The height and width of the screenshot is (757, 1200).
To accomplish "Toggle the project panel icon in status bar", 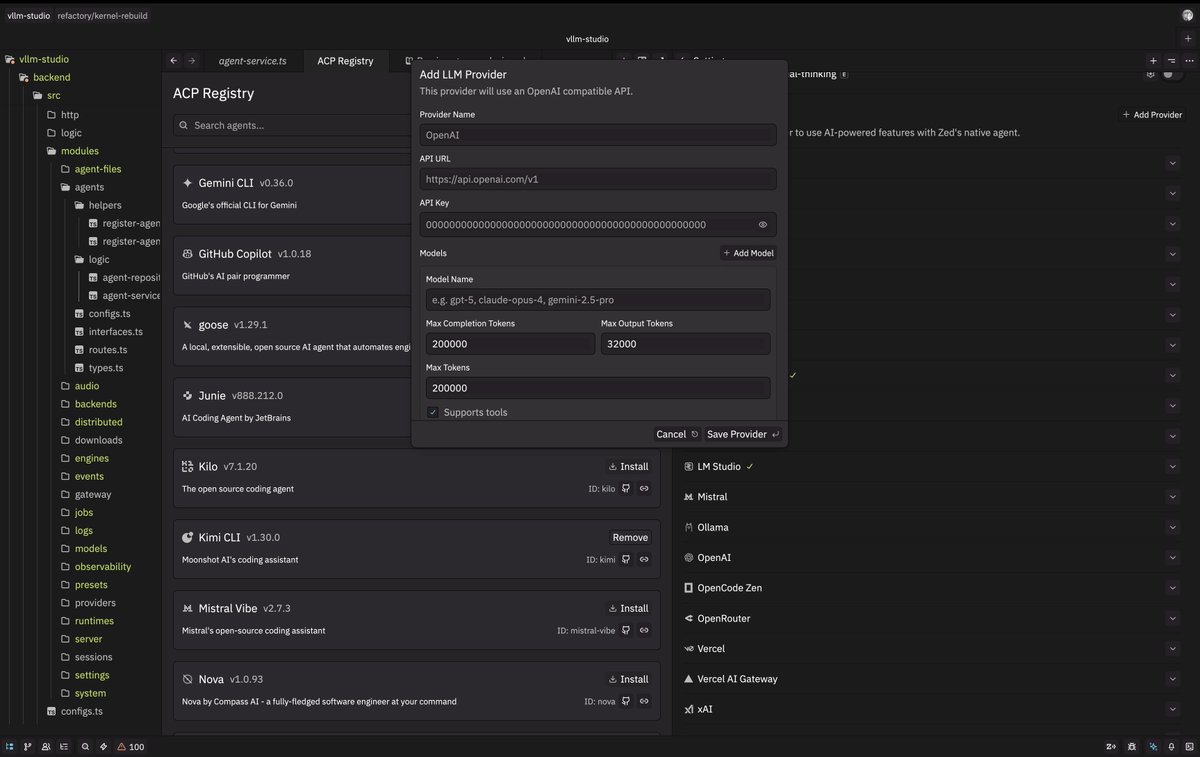I will coord(10,746).
